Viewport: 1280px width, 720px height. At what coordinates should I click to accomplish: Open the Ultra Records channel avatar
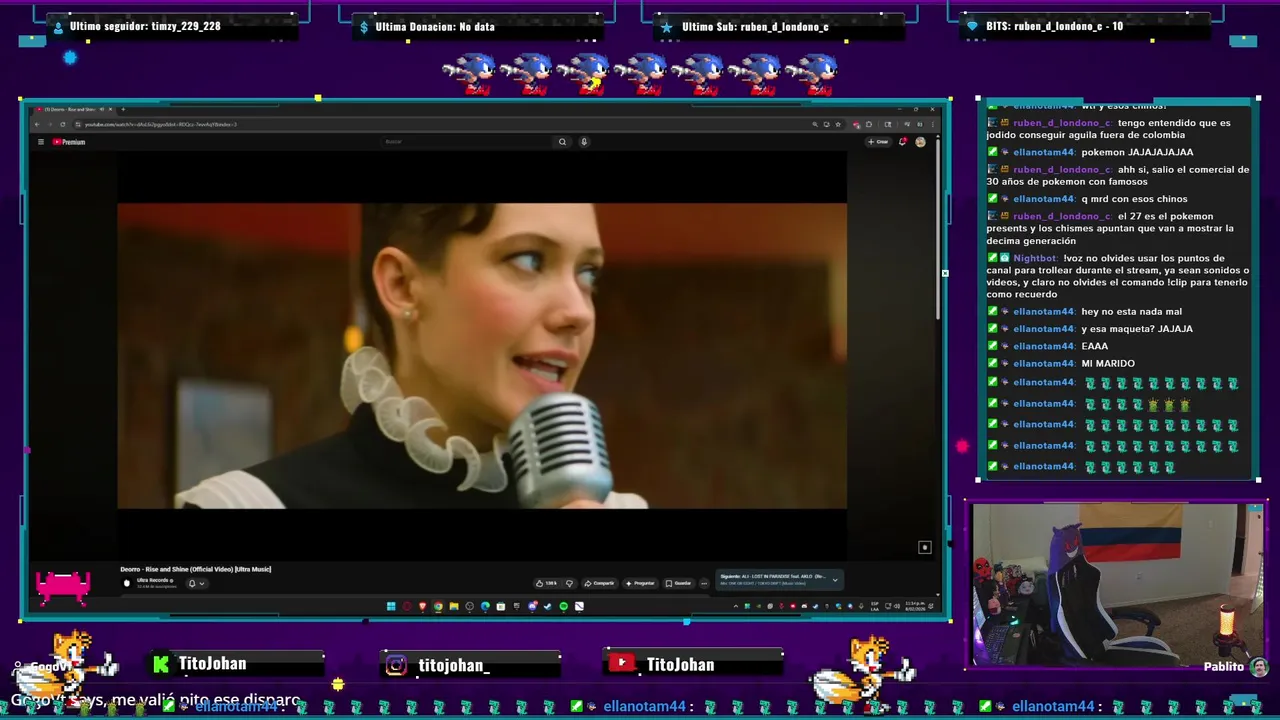(x=126, y=583)
